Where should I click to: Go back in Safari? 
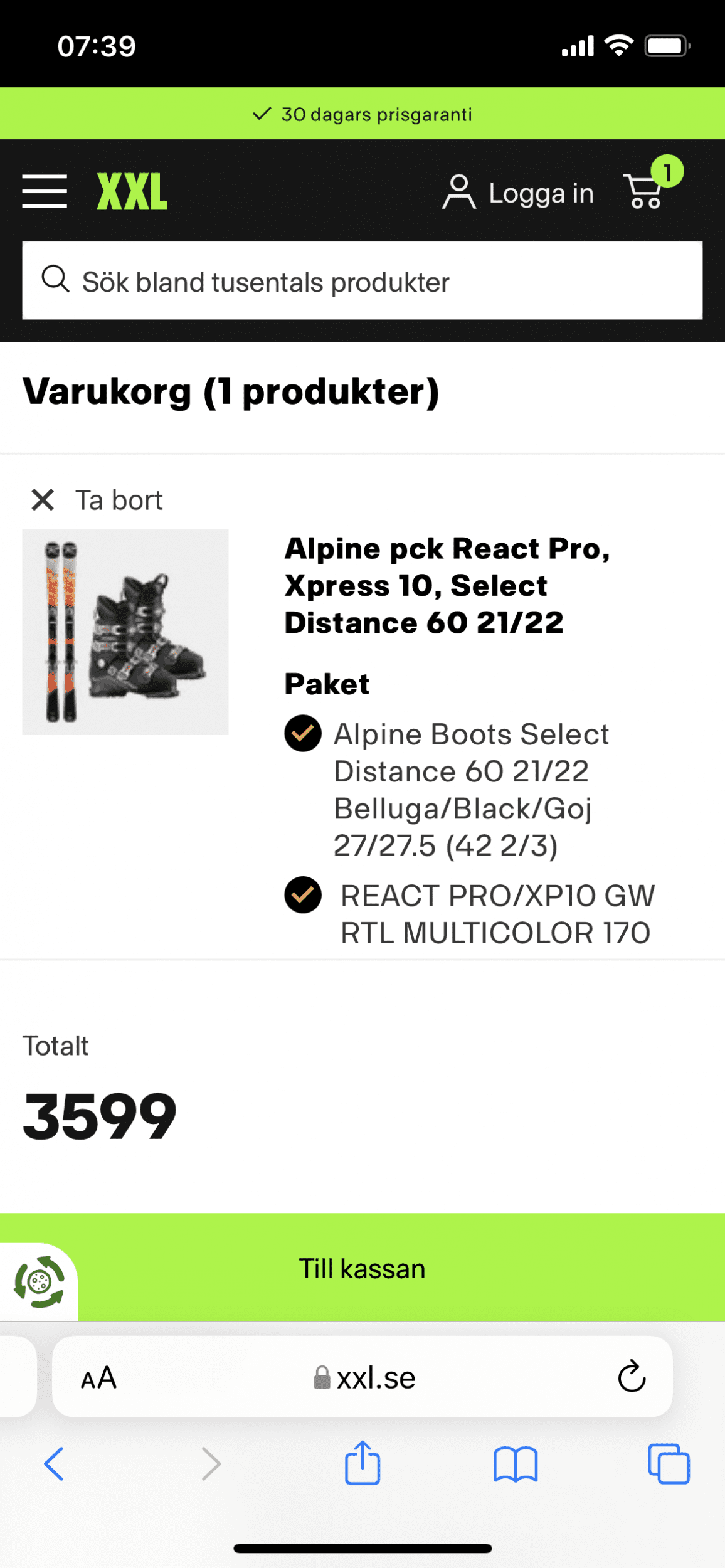54,1465
